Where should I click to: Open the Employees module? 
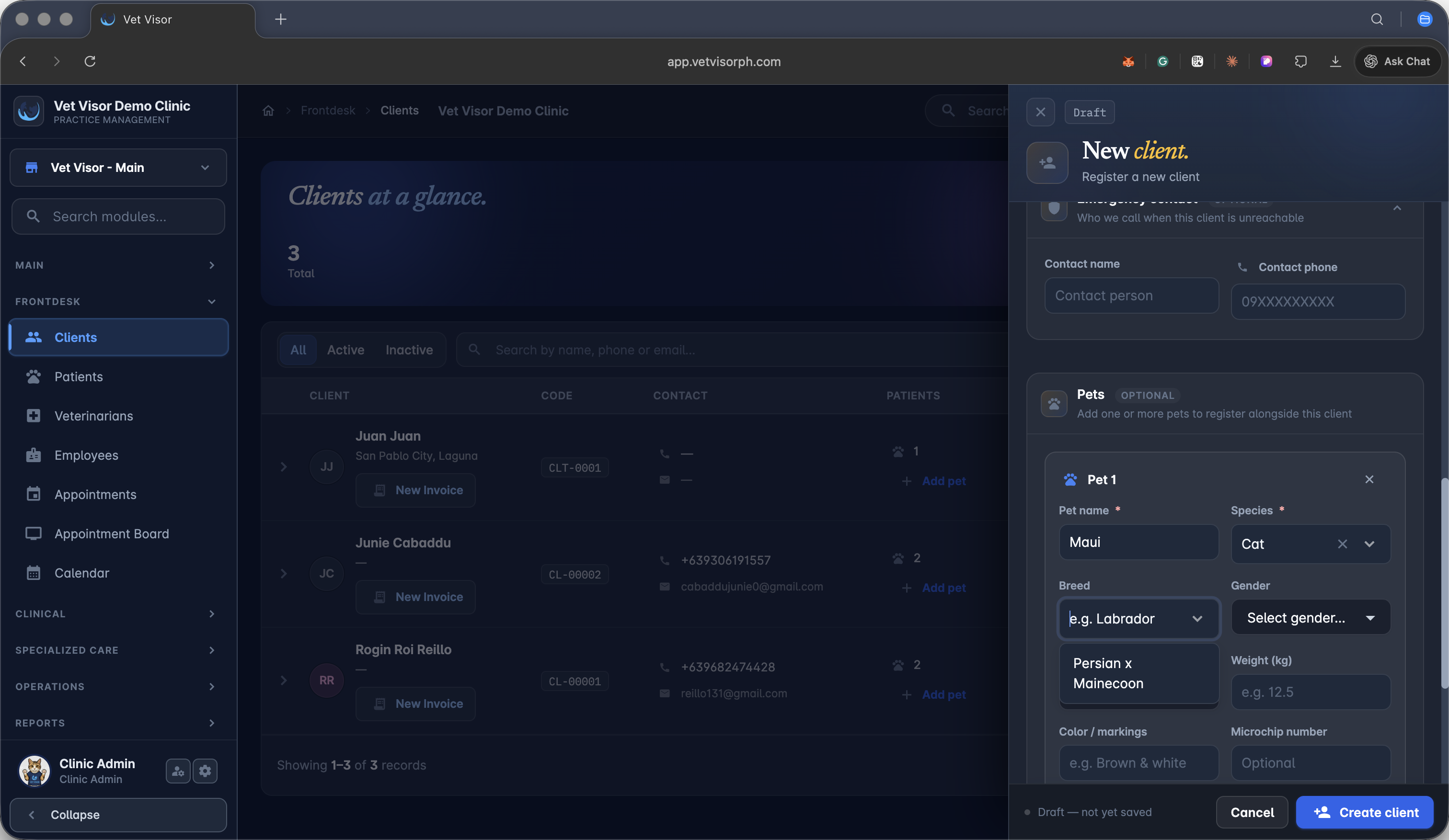pos(118,455)
